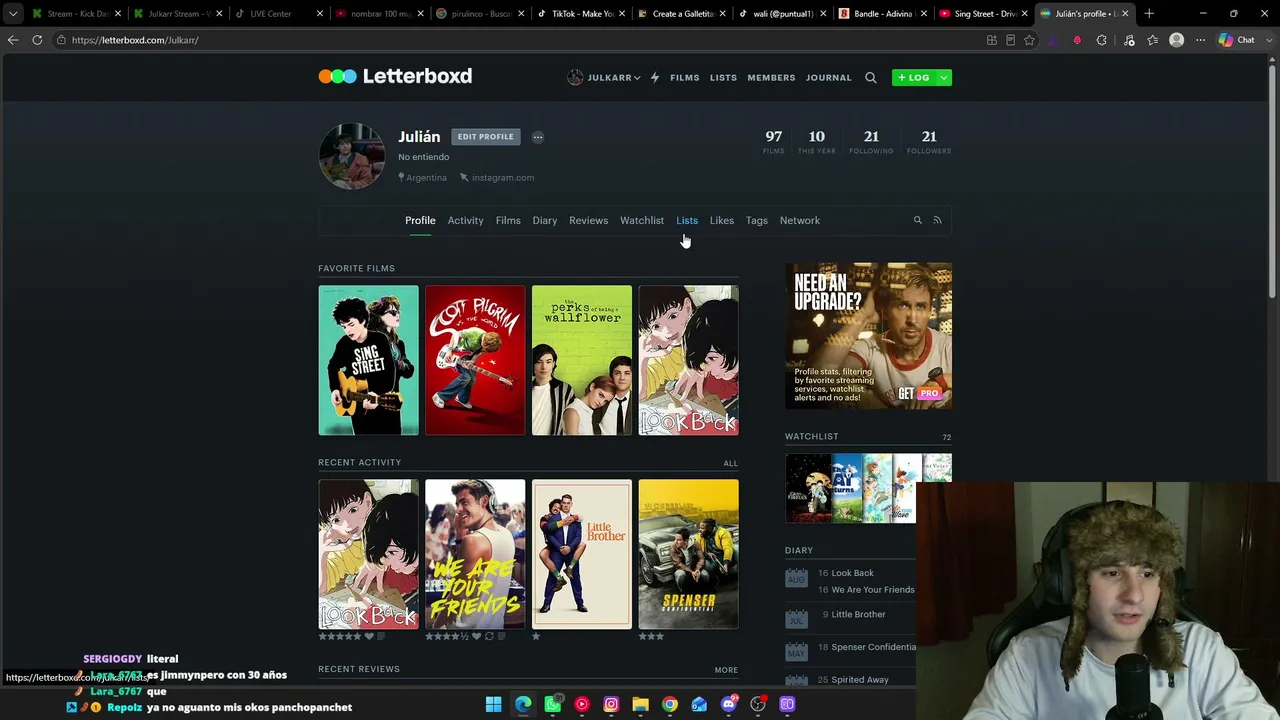Screen dimensions: 1280x720
Task: Search the profile with the small magnifier icon
Action: [917, 220]
